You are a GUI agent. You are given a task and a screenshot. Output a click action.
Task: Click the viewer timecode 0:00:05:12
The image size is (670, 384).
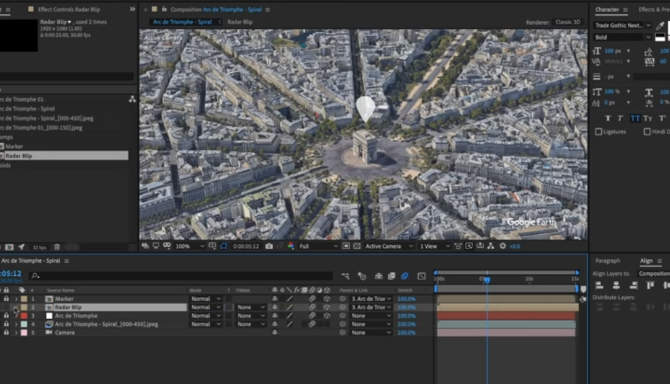click(x=246, y=246)
